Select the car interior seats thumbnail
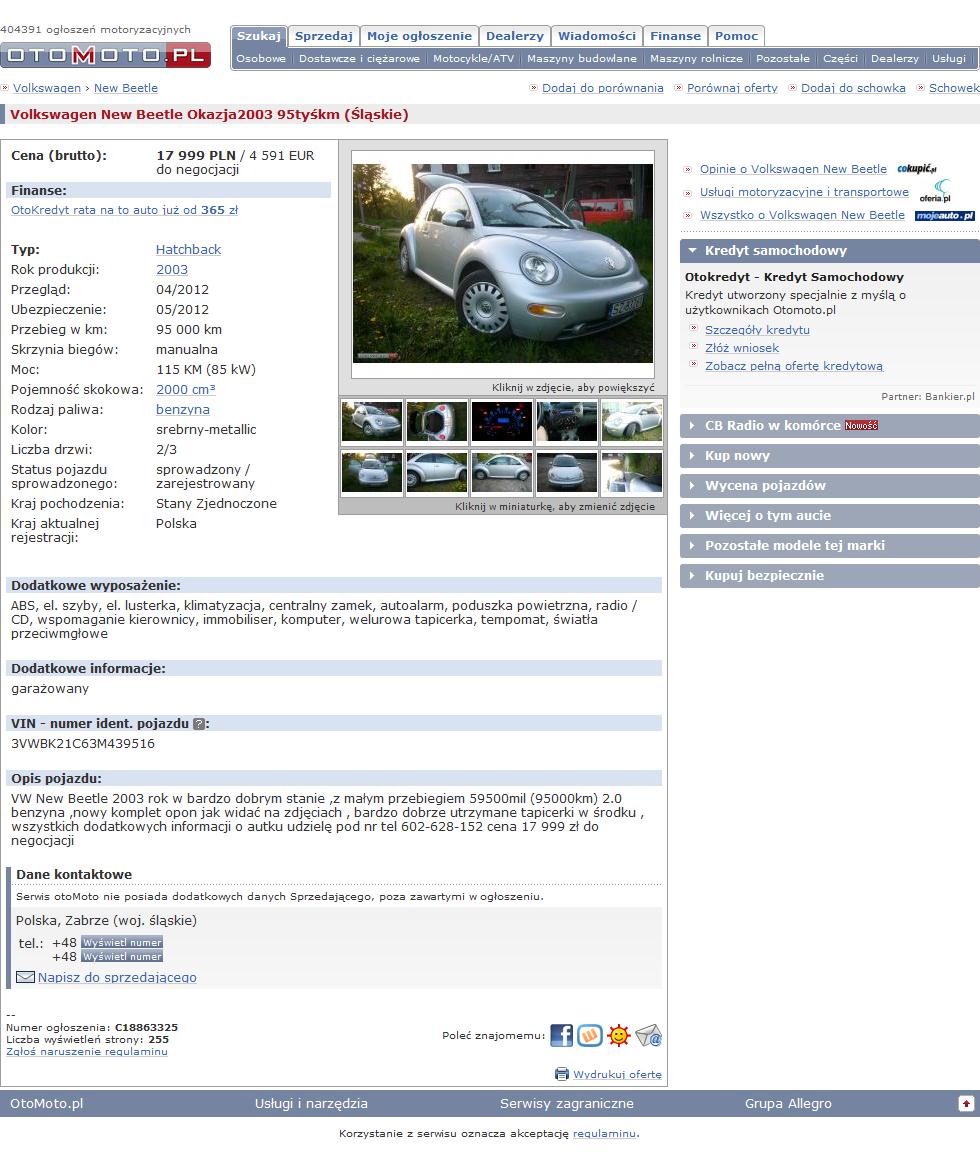Viewport: 980px width, 1159px height. (x=567, y=421)
